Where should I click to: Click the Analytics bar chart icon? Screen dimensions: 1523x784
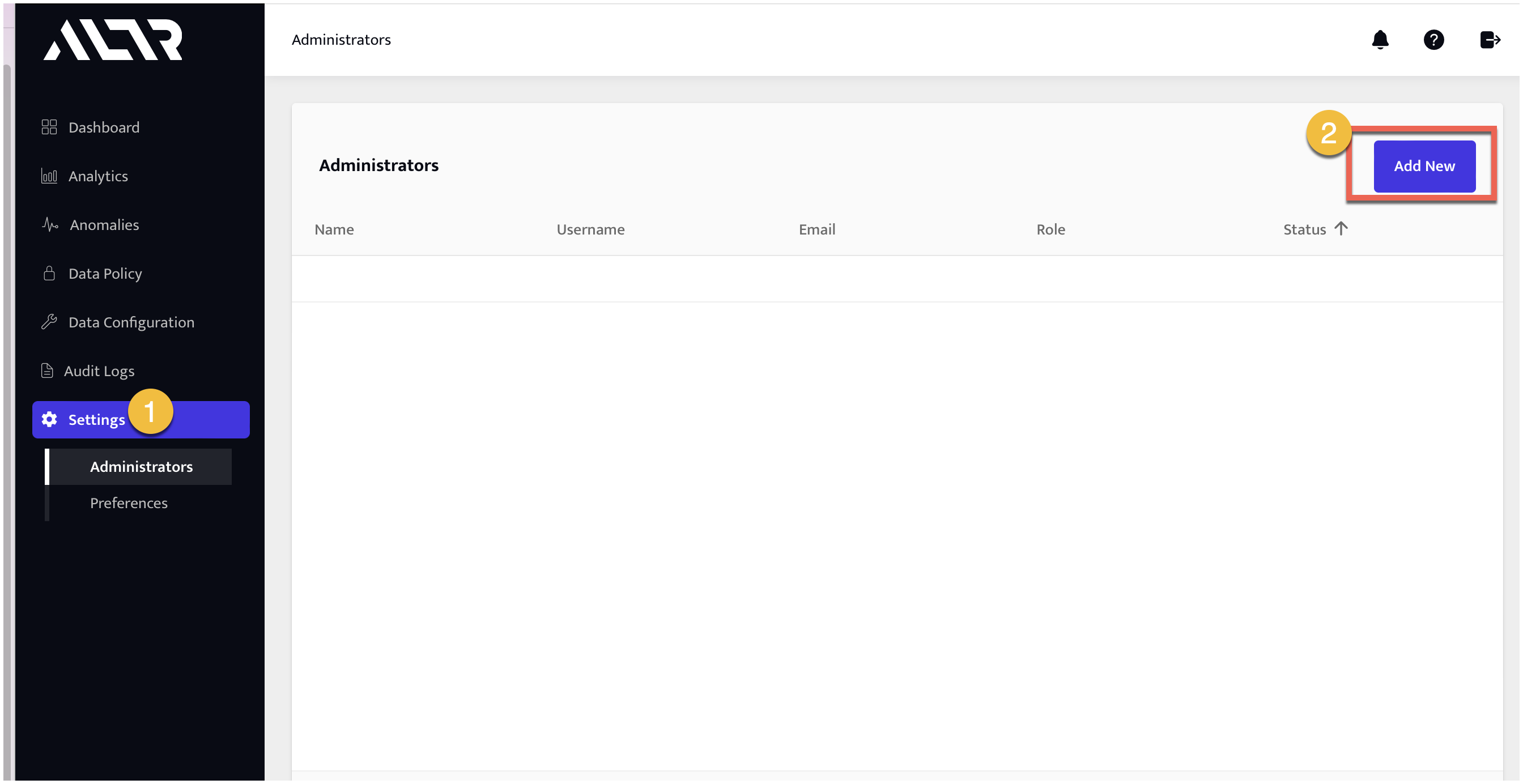pos(49,176)
